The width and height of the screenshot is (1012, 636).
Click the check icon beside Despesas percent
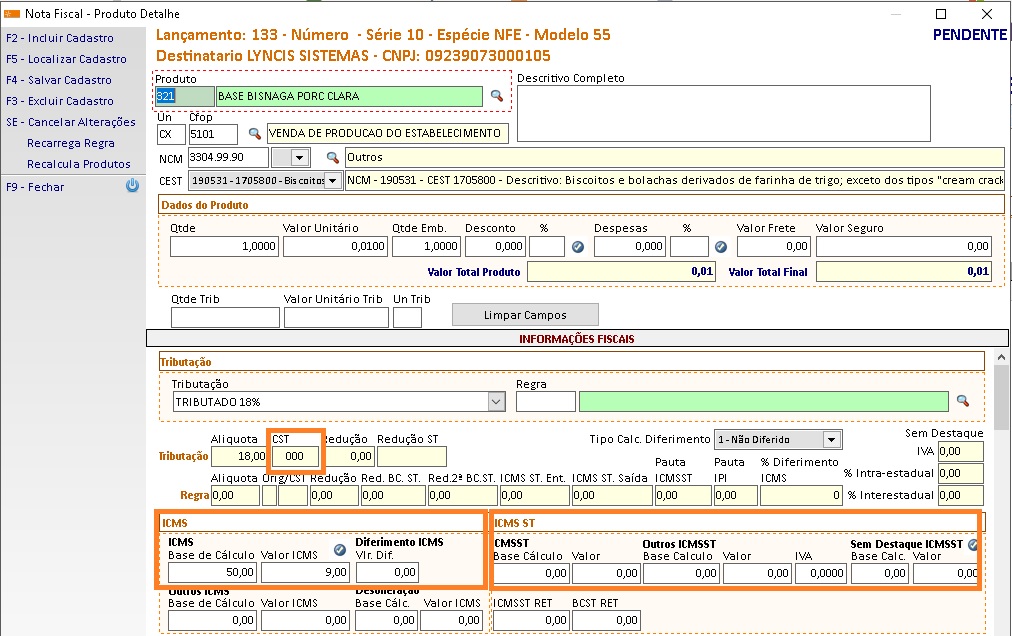click(x=720, y=247)
